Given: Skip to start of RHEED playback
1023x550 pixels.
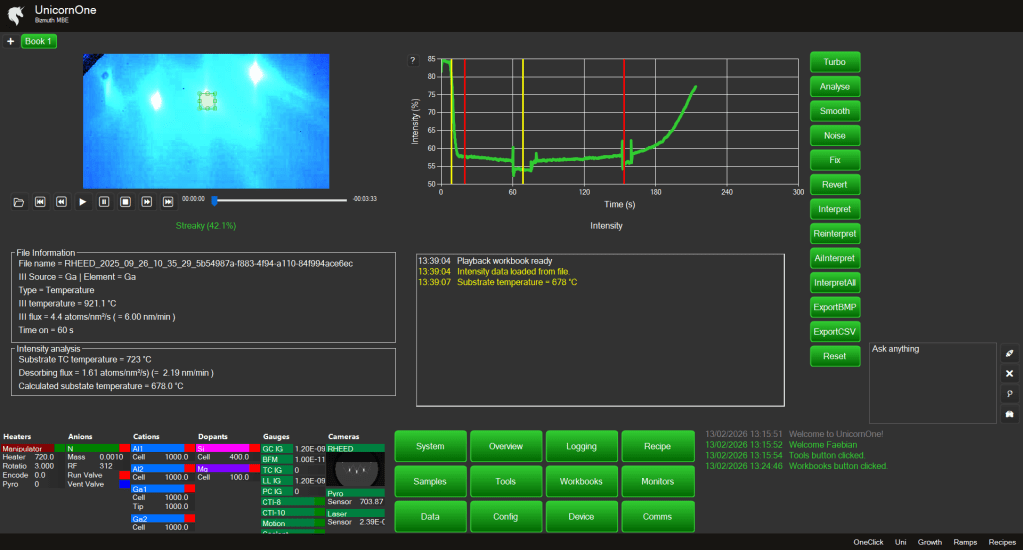Looking at the screenshot, I should coord(40,202).
